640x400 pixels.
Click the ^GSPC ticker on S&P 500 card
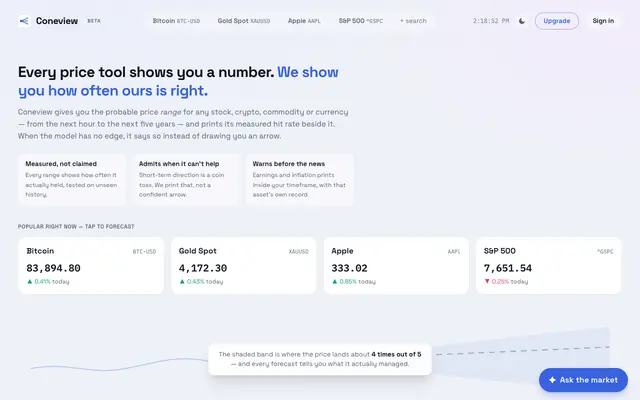(605, 251)
